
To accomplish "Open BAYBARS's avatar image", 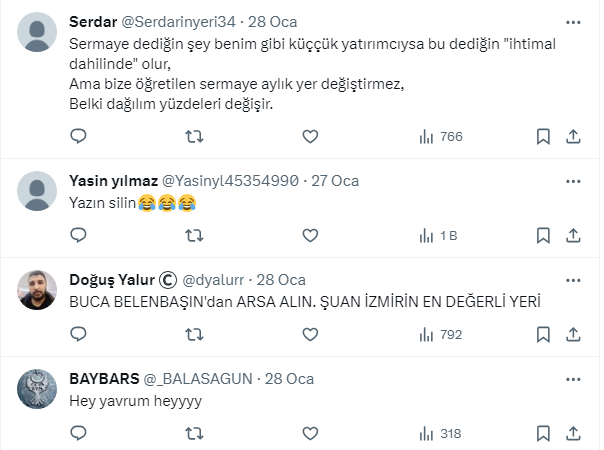I will 38,389.
